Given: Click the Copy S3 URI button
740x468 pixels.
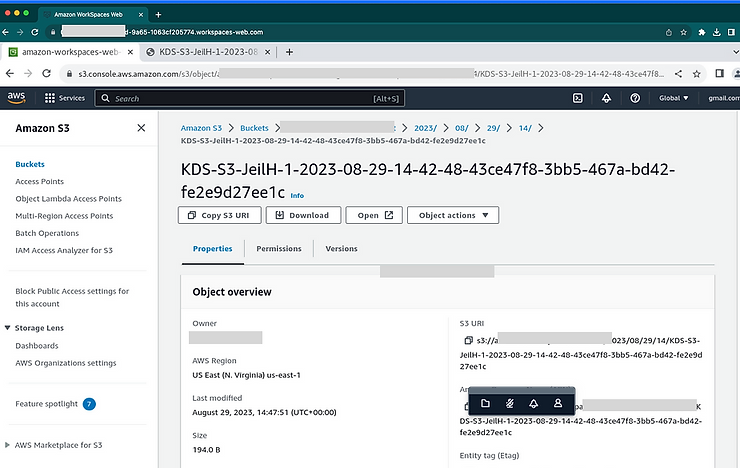Looking at the screenshot, I should (219, 215).
